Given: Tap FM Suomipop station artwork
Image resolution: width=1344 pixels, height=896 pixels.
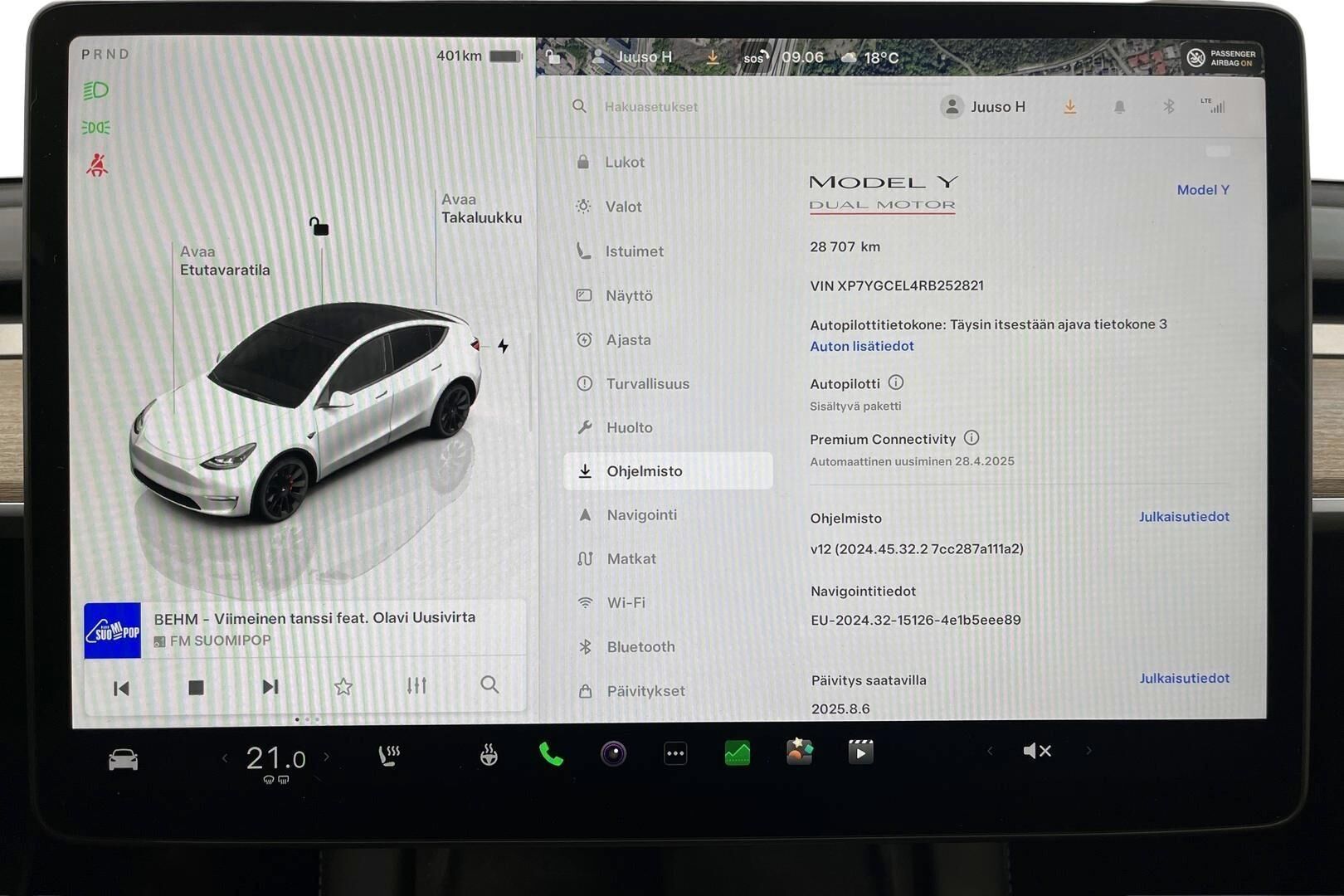Looking at the screenshot, I should pos(113,631).
